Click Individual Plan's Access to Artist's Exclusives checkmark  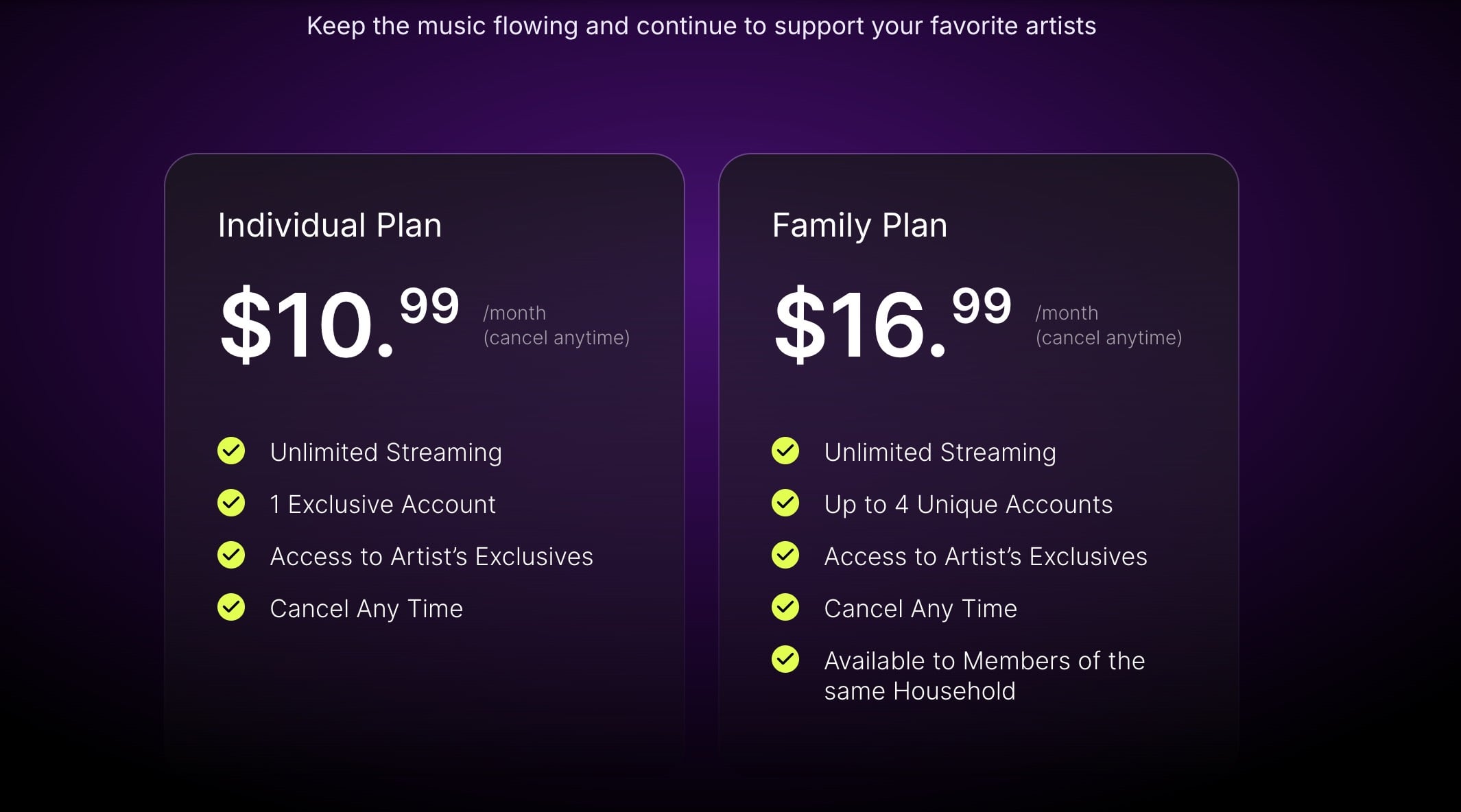pyautogui.click(x=231, y=556)
